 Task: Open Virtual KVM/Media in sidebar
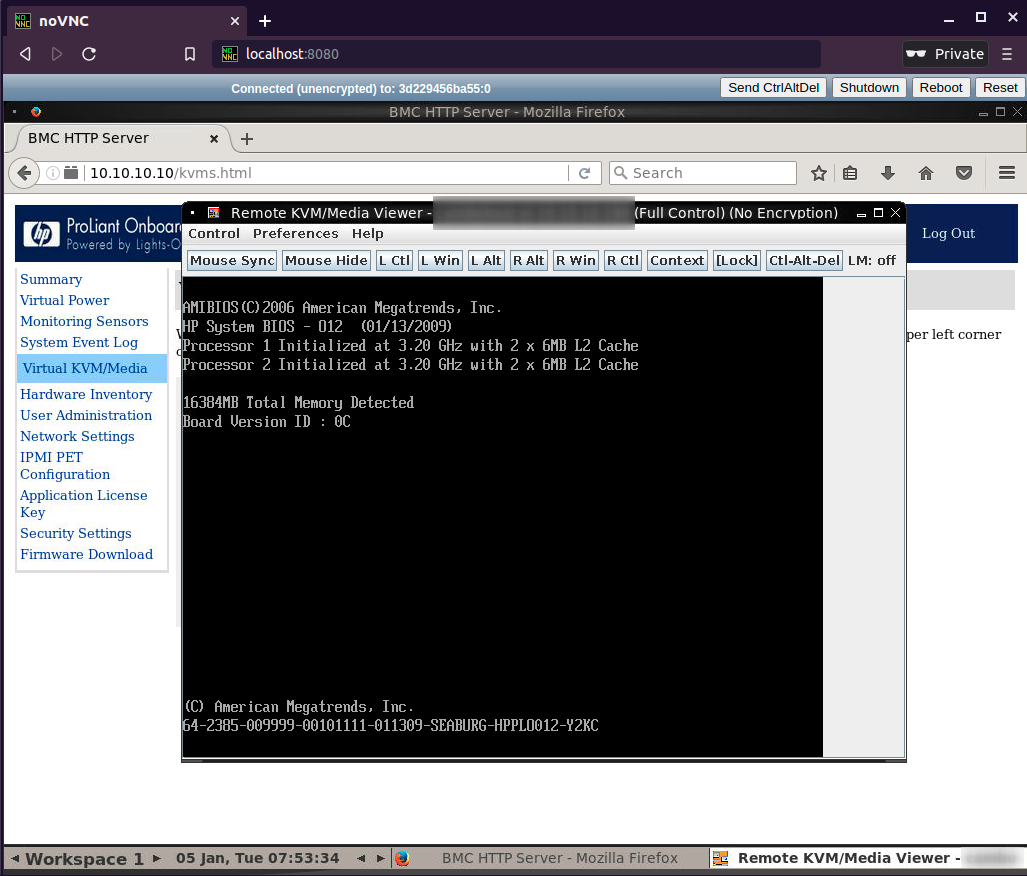85,368
